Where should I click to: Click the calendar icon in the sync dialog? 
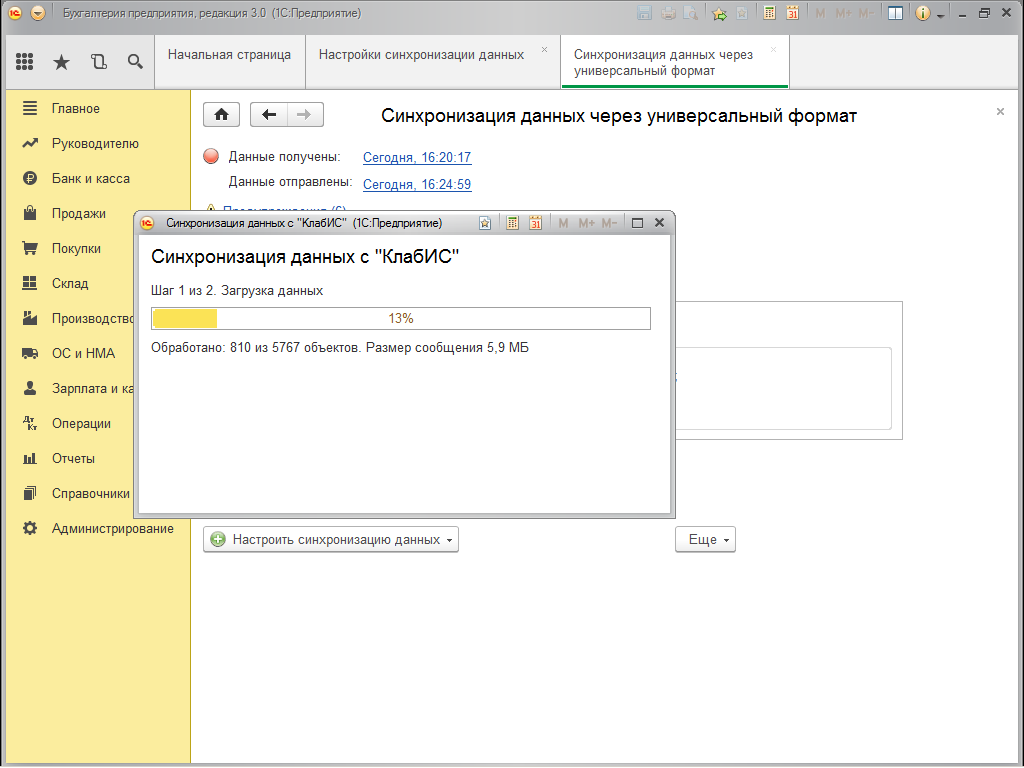(536, 223)
